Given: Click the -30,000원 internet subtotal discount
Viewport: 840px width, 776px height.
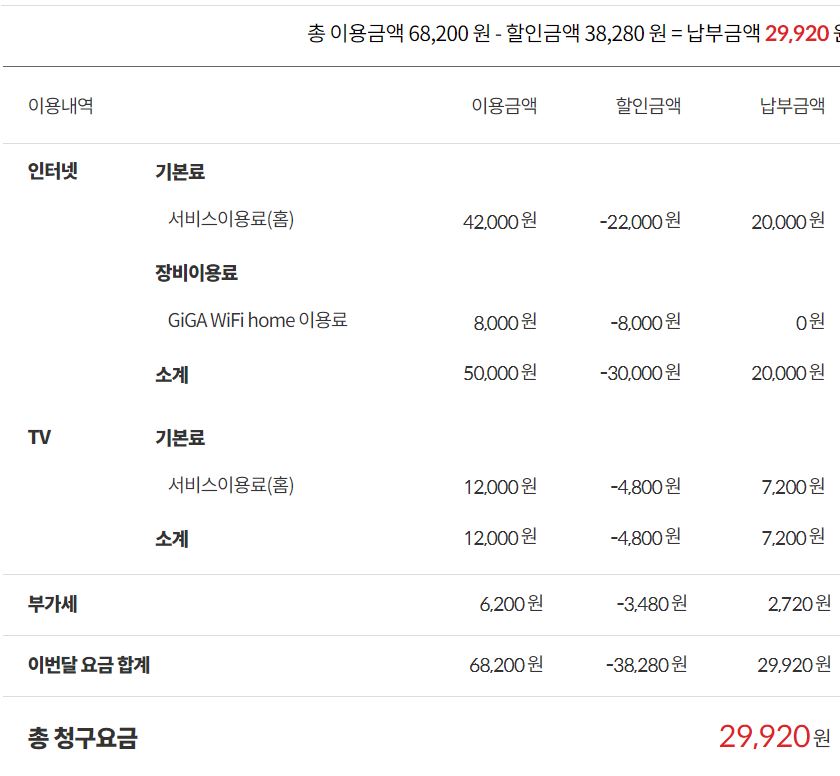Looking at the screenshot, I should [640, 373].
